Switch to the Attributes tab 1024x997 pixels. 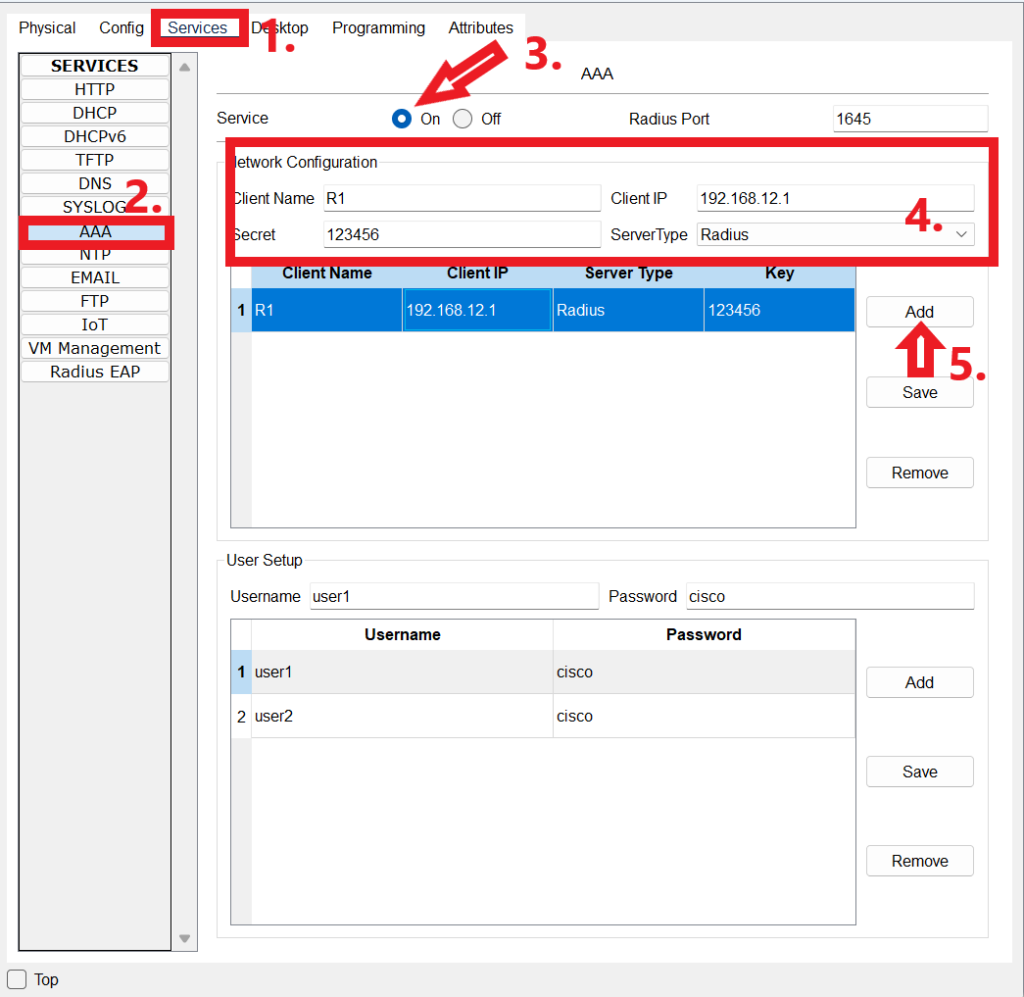pyautogui.click(x=480, y=28)
